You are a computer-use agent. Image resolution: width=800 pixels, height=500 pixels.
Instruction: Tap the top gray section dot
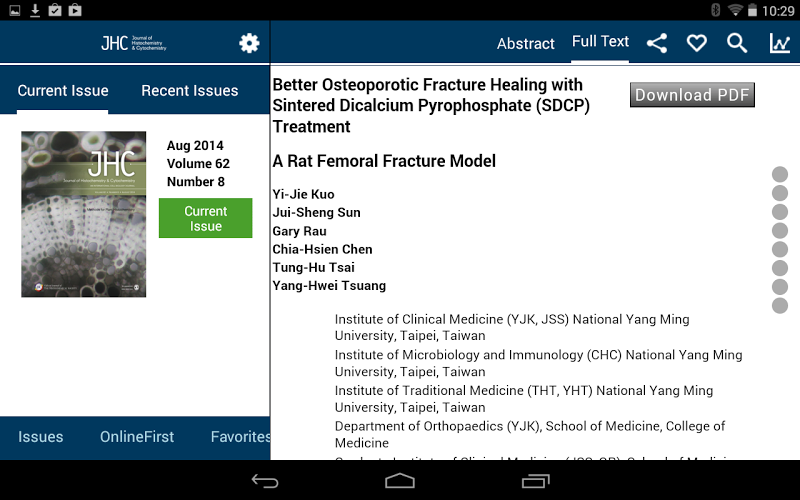coord(780,175)
